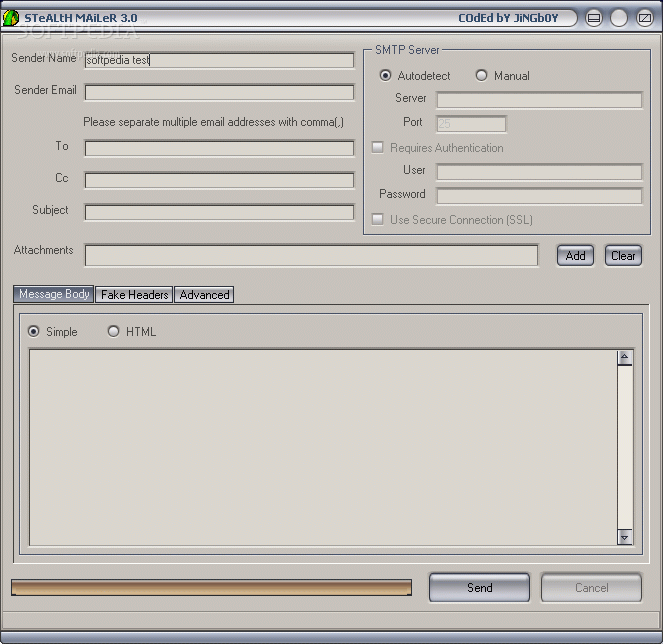Click the SMTP Password field
663x644 pixels.
tap(540, 196)
